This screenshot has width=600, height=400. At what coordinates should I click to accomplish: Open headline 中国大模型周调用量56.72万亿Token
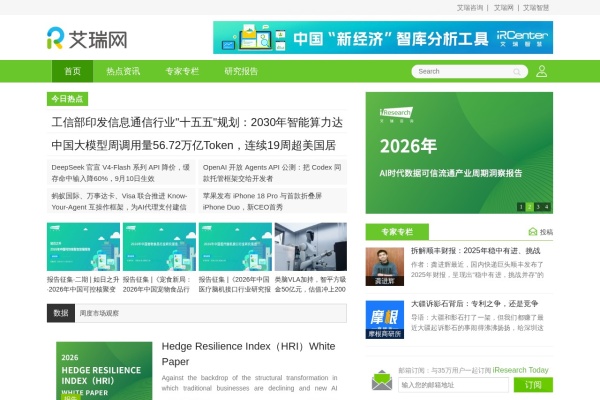pos(194,145)
